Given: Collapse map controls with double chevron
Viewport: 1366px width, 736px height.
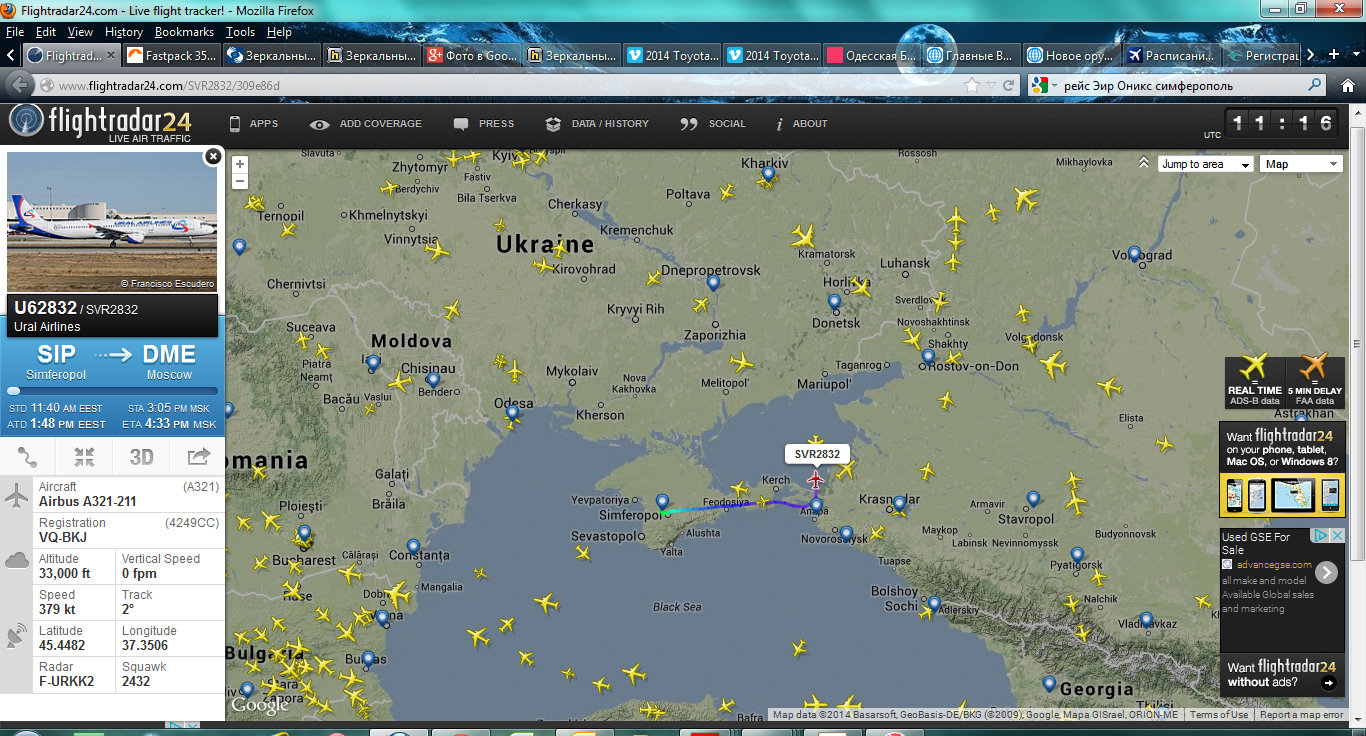Looking at the screenshot, I should pyautogui.click(x=1144, y=163).
